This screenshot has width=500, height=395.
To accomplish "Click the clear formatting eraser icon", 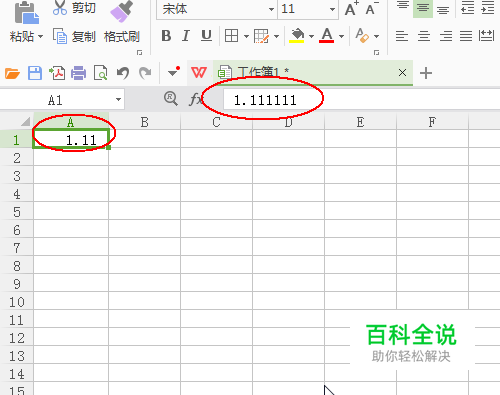I will point(362,35).
